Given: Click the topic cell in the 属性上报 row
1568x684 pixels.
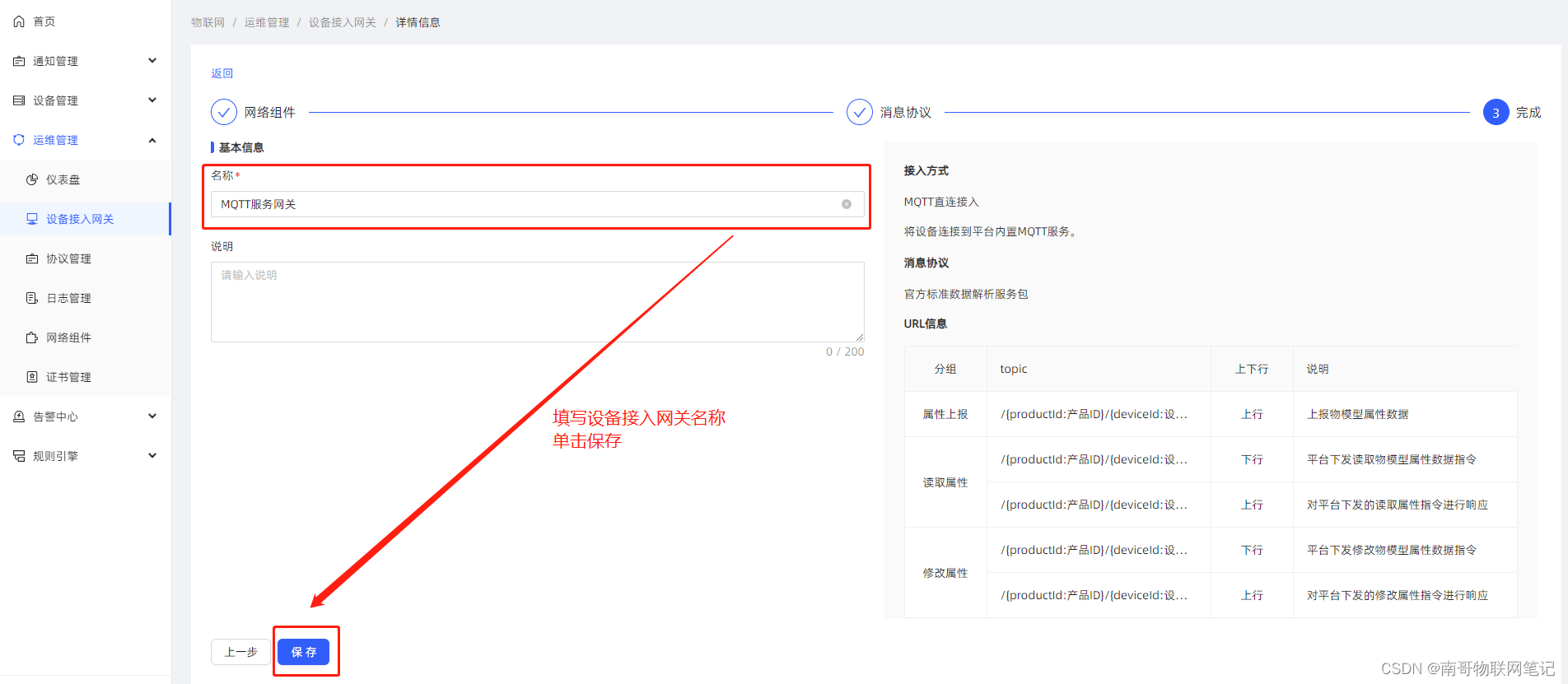Looking at the screenshot, I should (1099, 414).
